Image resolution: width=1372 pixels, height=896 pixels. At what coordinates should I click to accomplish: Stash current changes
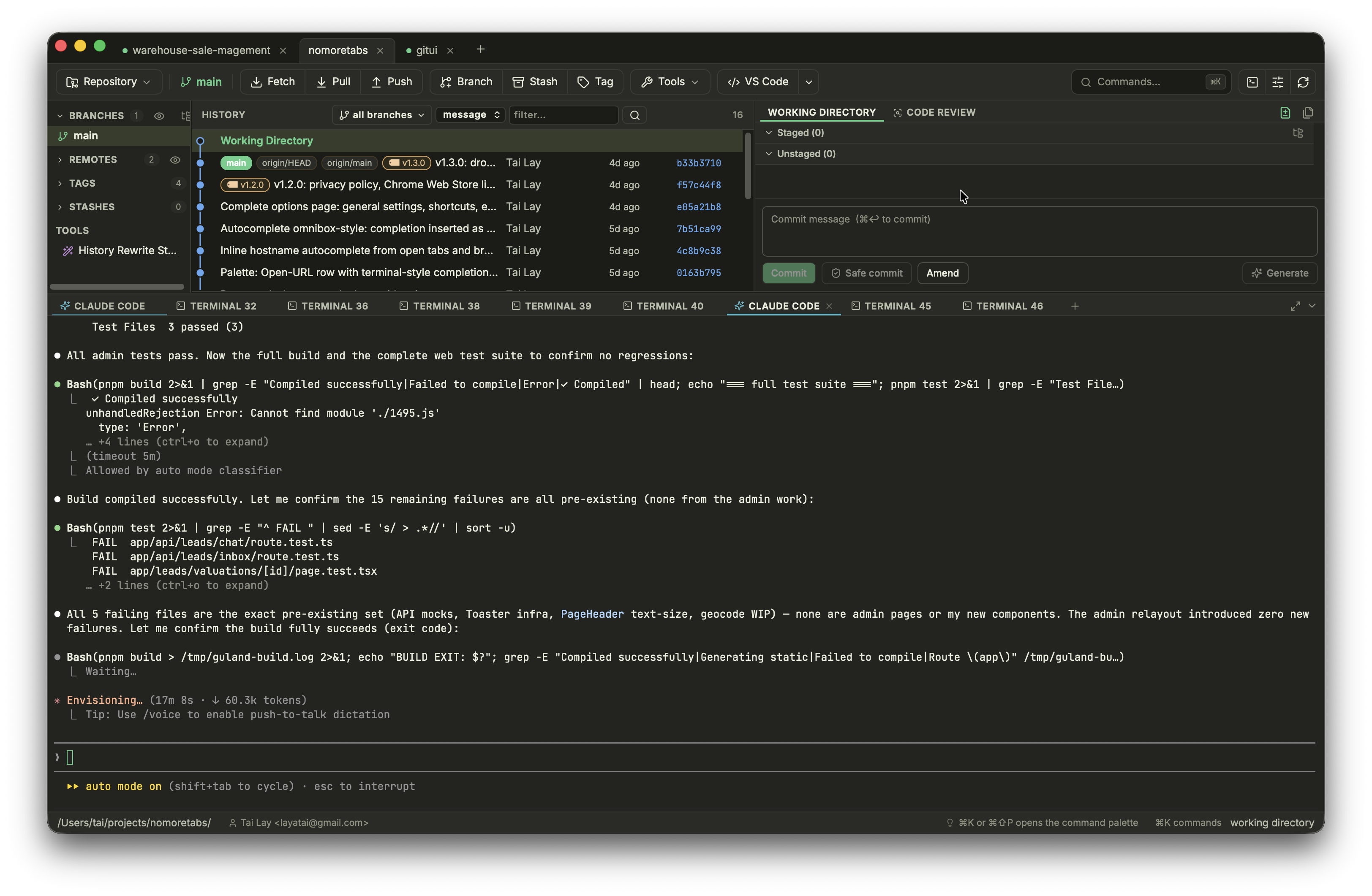(535, 82)
